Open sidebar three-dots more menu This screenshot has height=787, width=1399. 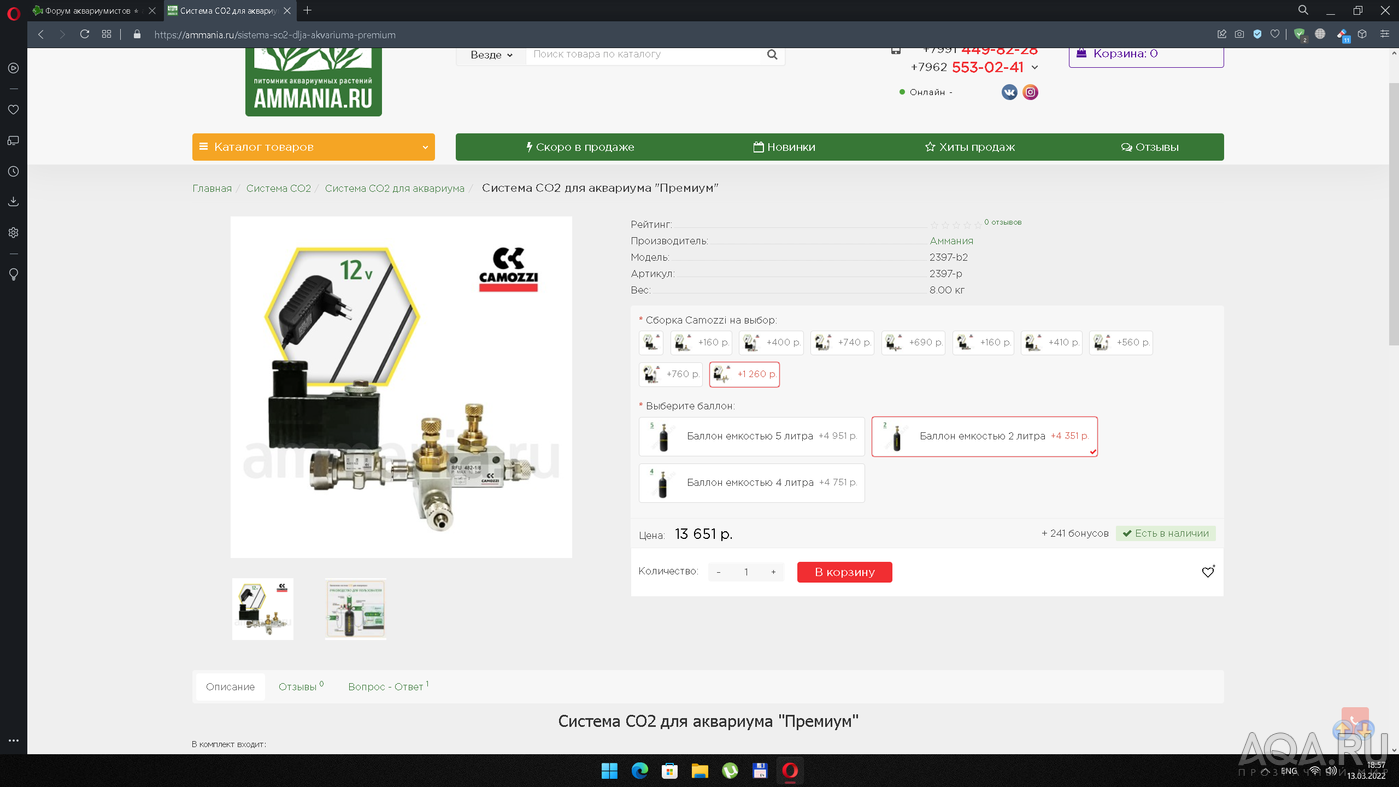point(13,741)
